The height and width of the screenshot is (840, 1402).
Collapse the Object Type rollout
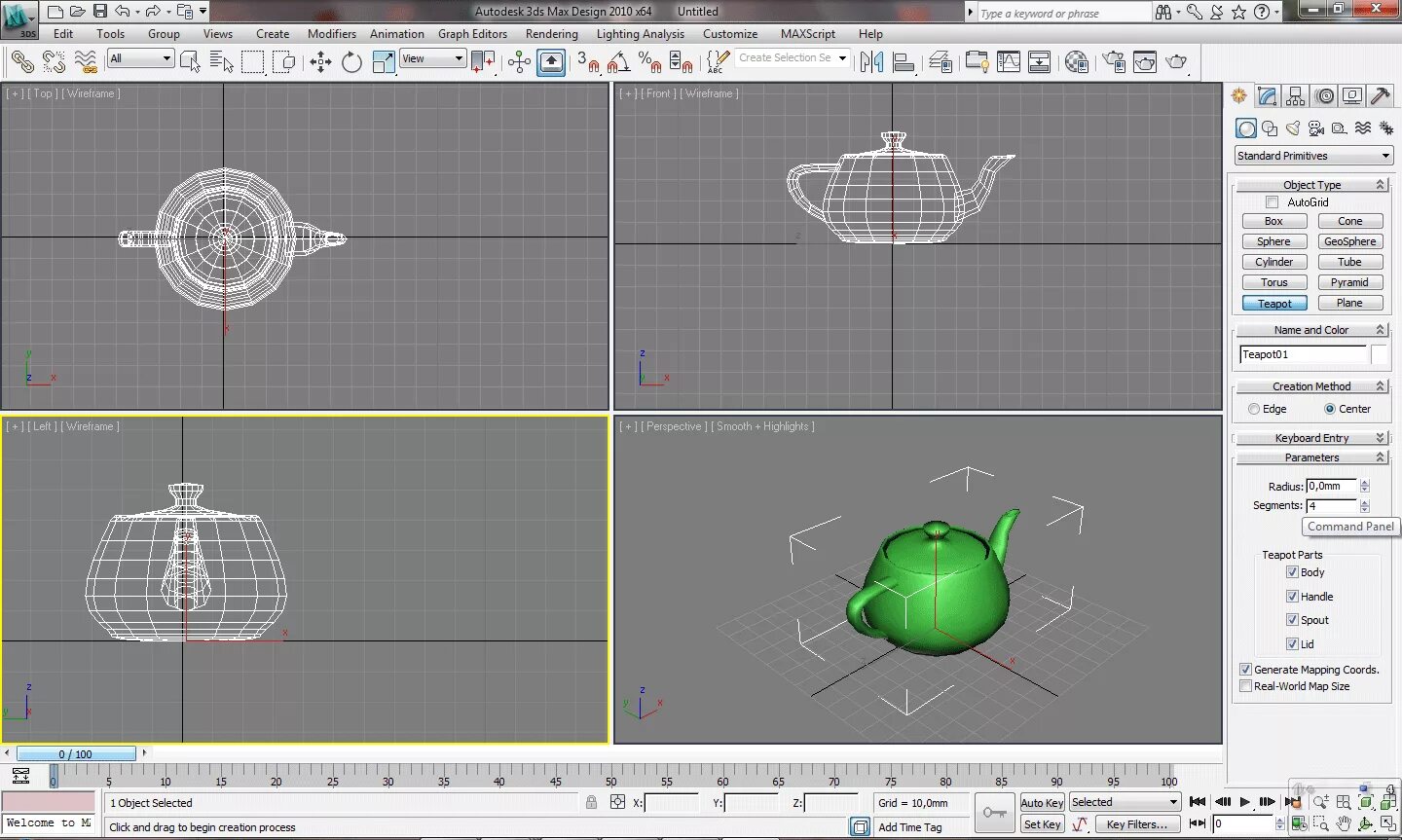1311,185
